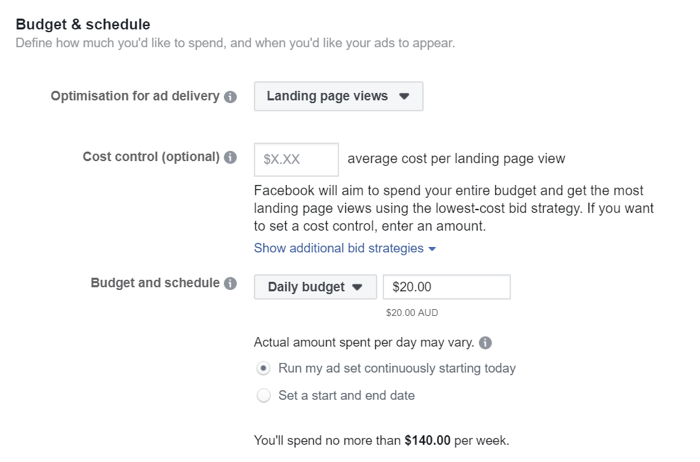Click info icon beside Optimisation for ad delivery
Viewport: 700px width, 462px height.
(x=231, y=98)
